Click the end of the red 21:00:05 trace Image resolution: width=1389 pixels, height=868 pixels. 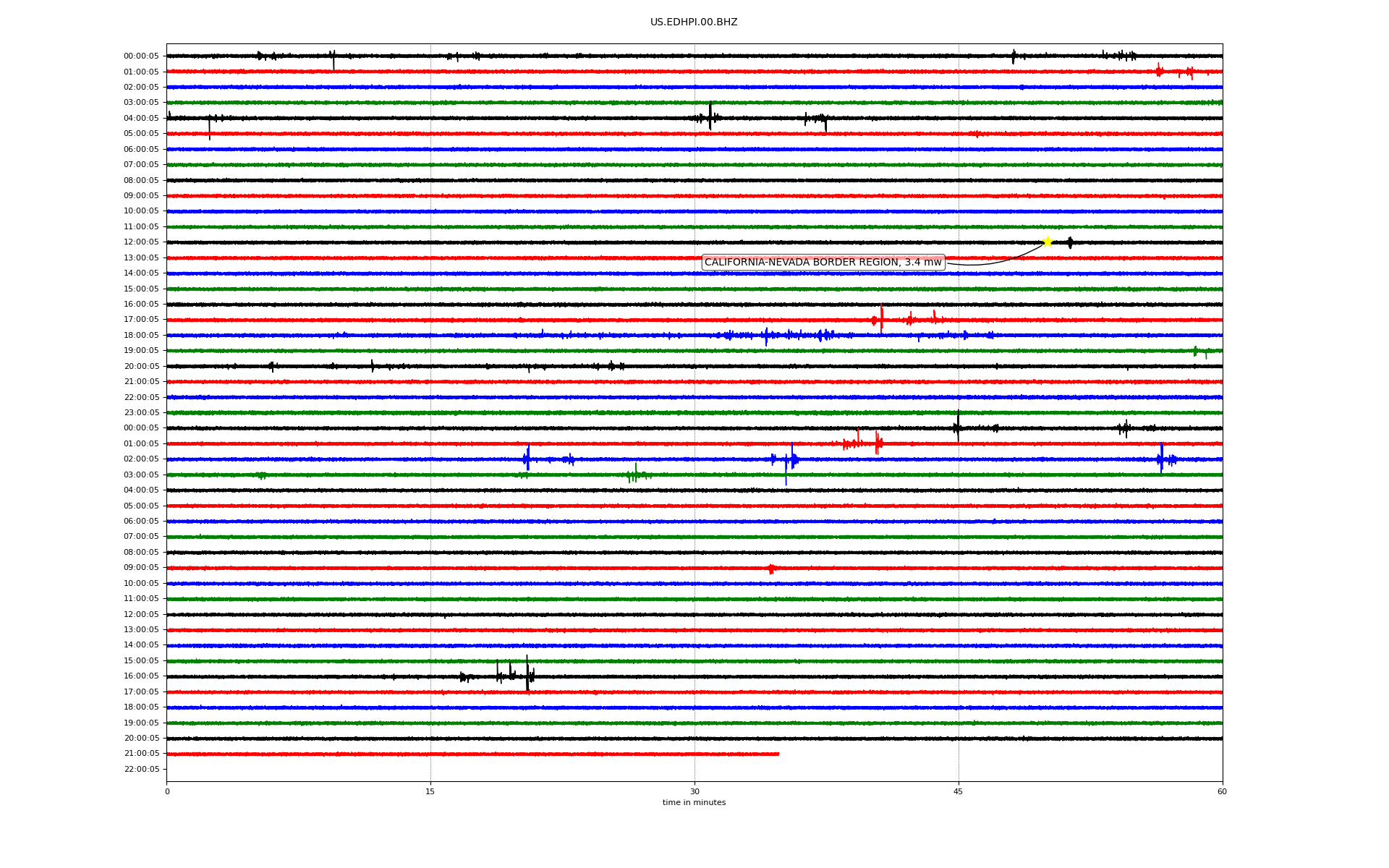(778, 754)
